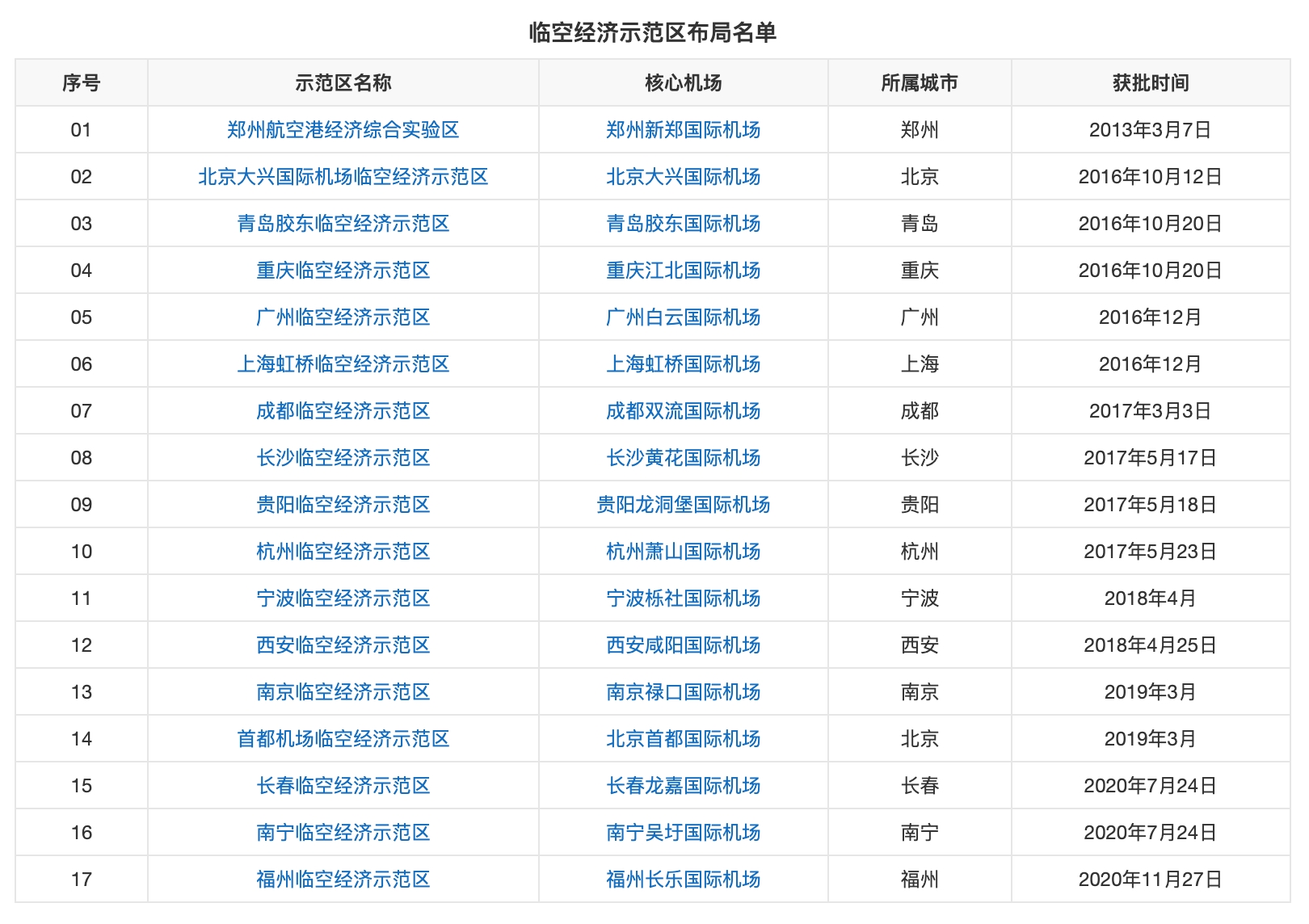The height and width of the screenshot is (924, 1309).
Task: Click 西安咸阳国际机场 link
Action: click(684, 645)
